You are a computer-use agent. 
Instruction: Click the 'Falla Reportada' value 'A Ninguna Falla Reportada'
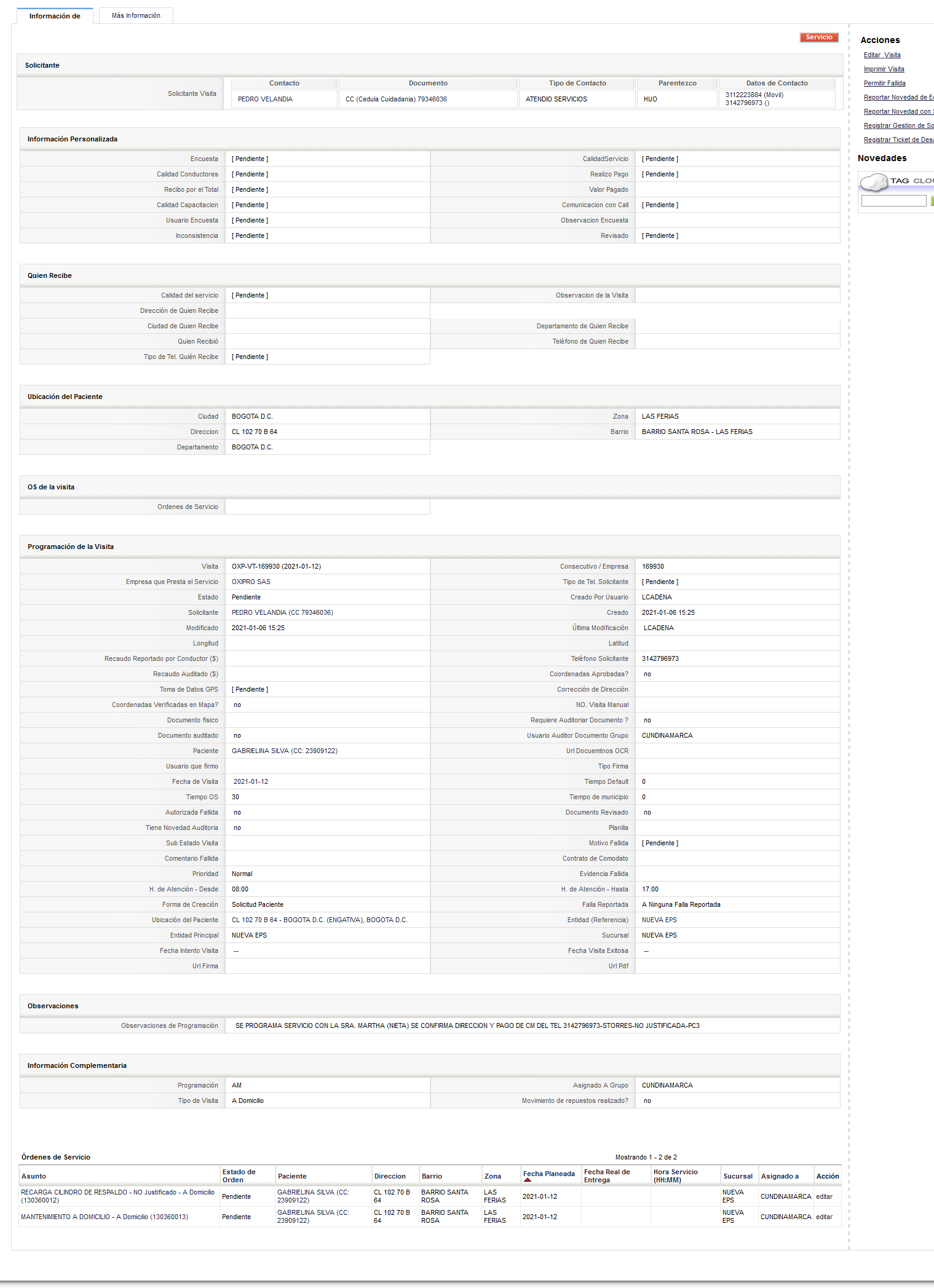(x=681, y=904)
